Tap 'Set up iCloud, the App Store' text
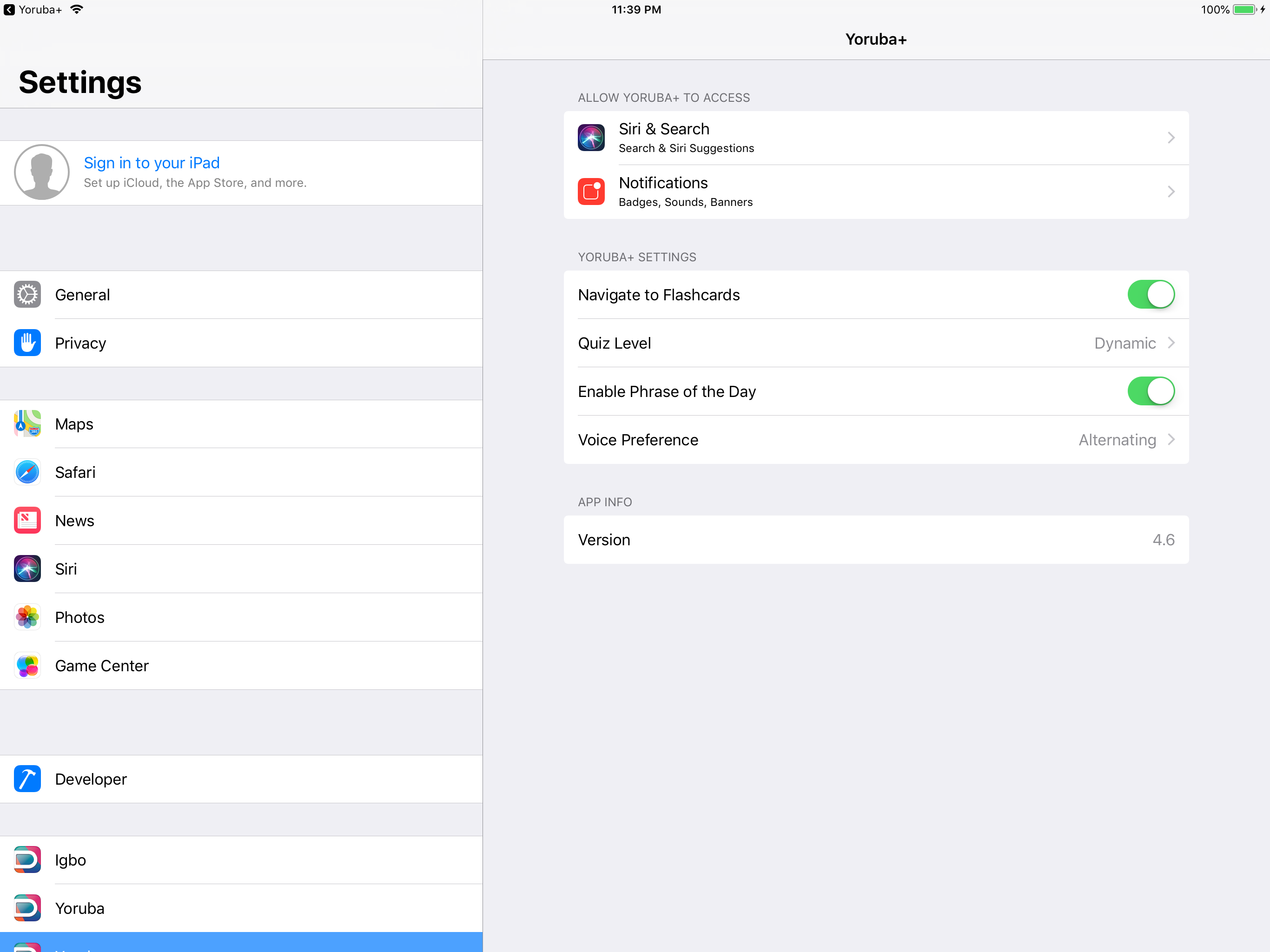This screenshot has height=952, width=1270. (x=195, y=183)
